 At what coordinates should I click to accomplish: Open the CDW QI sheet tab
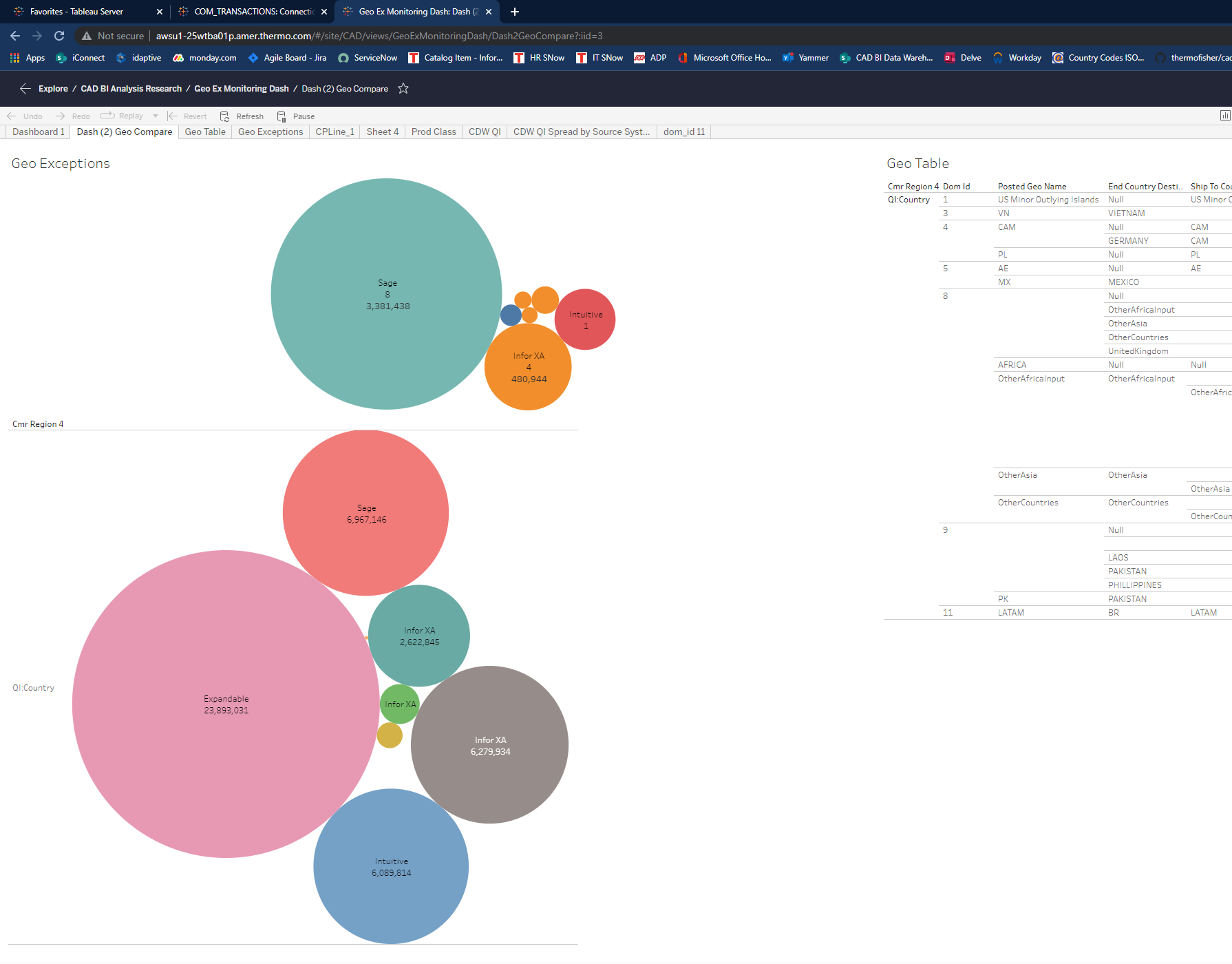coord(485,132)
